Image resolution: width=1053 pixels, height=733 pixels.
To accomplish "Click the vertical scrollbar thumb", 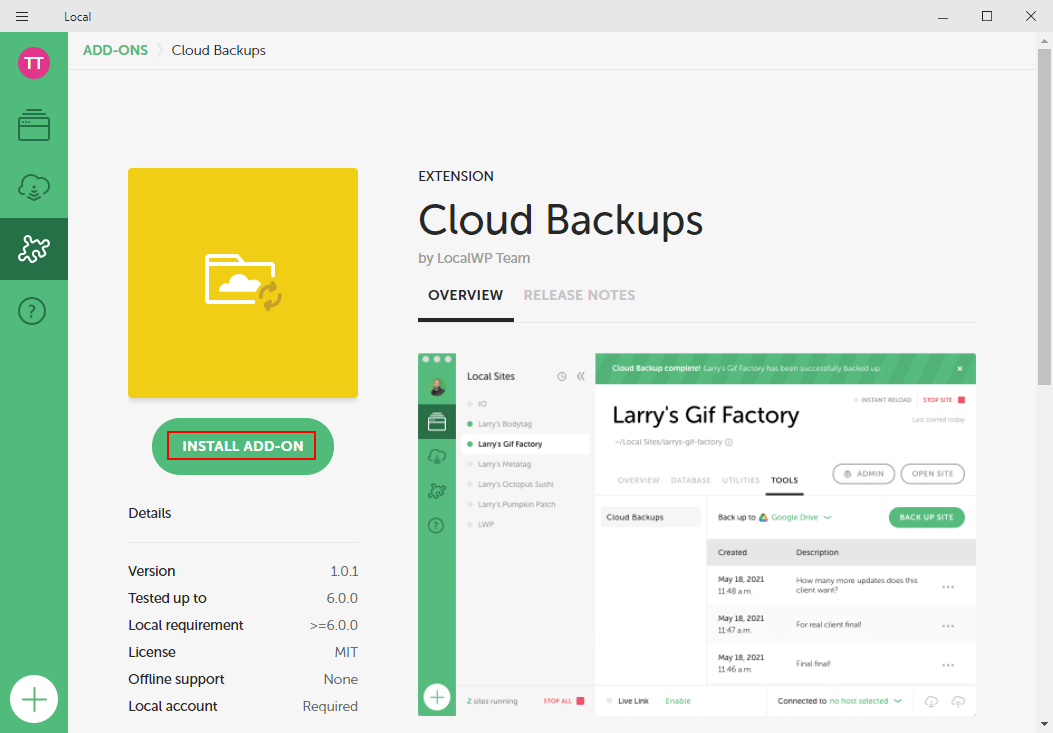I will (1044, 215).
